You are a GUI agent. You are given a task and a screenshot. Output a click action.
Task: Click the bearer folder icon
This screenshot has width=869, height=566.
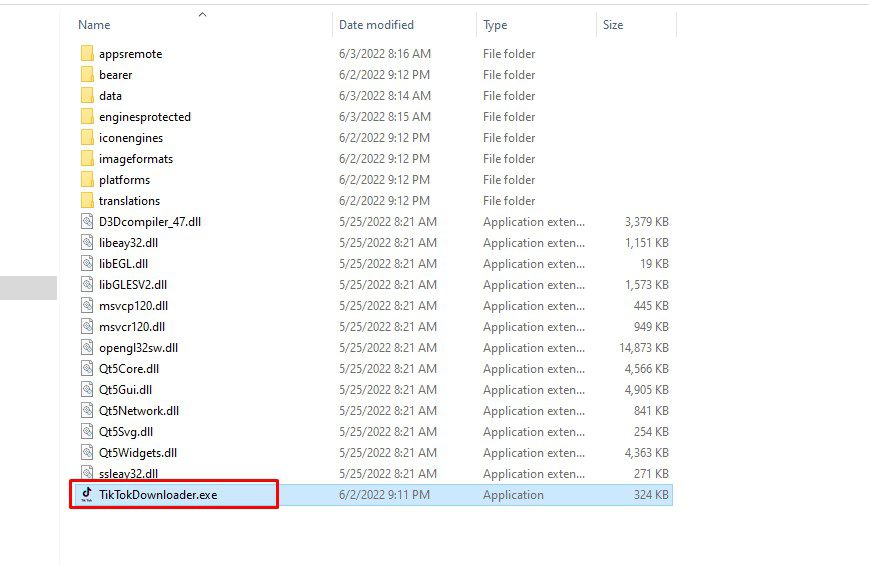click(87, 75)
